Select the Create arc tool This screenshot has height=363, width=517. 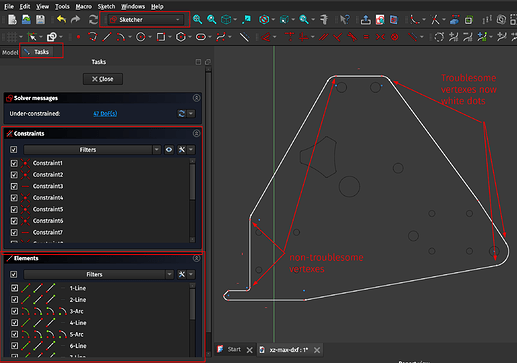(120, 37)
